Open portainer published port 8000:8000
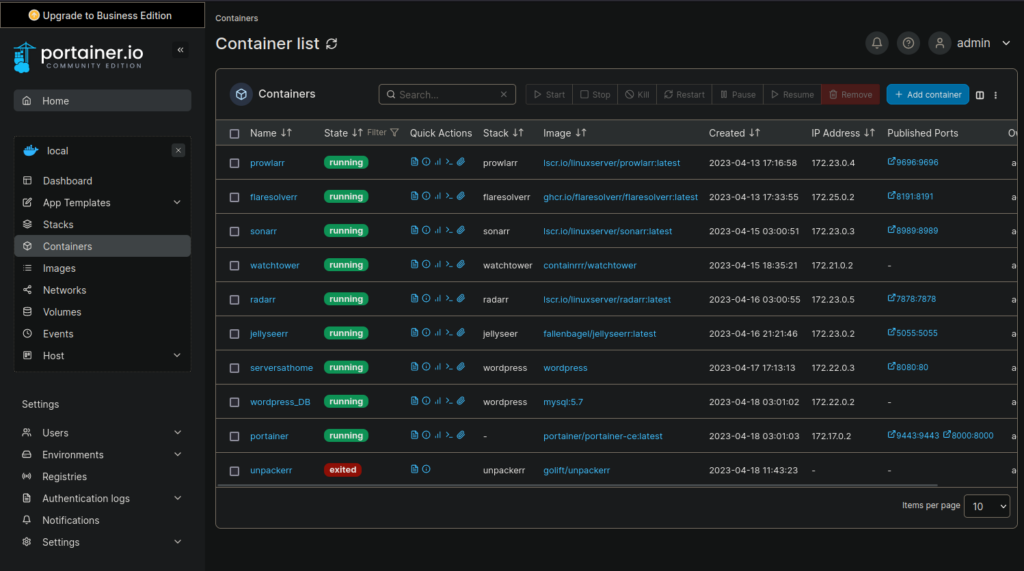 (968, 435)
